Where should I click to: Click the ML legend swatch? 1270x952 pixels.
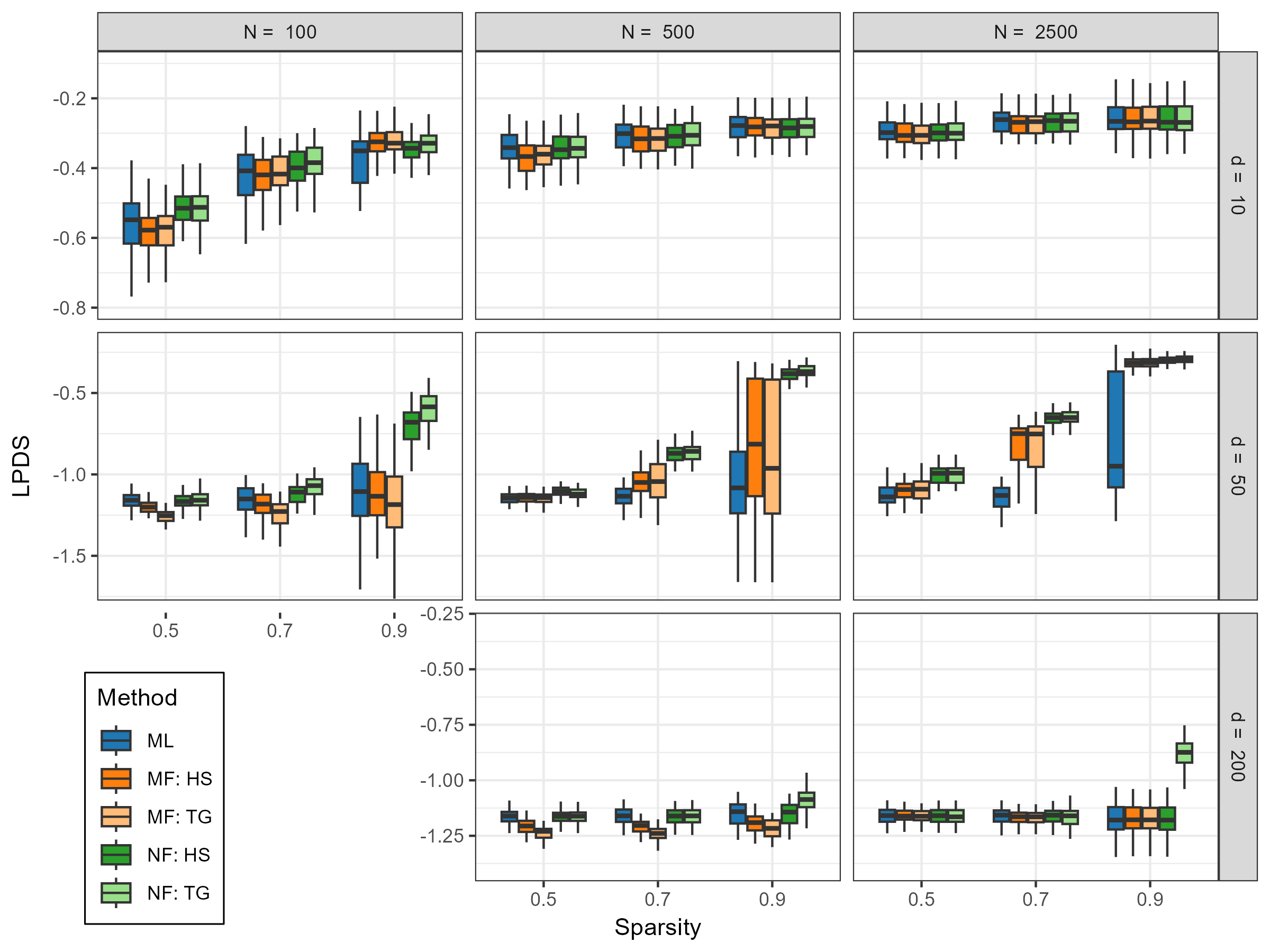115,740
